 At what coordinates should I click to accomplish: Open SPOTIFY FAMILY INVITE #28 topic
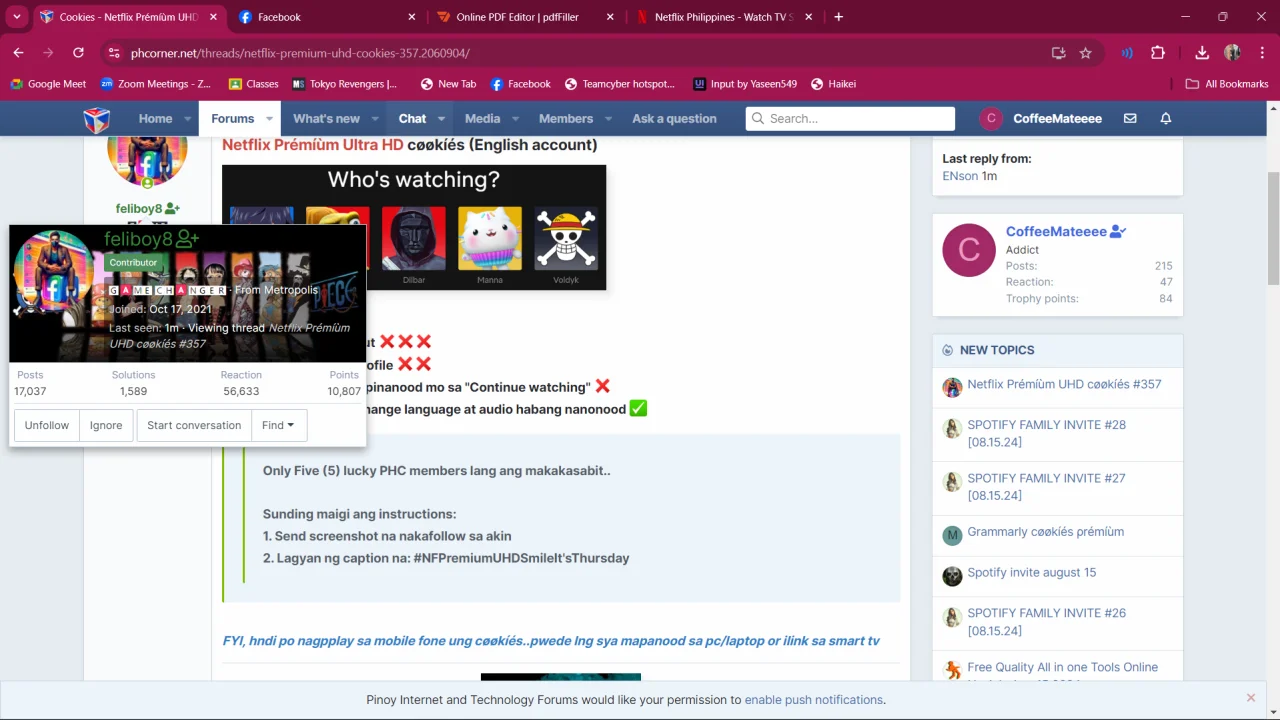tap(1046, 433)
